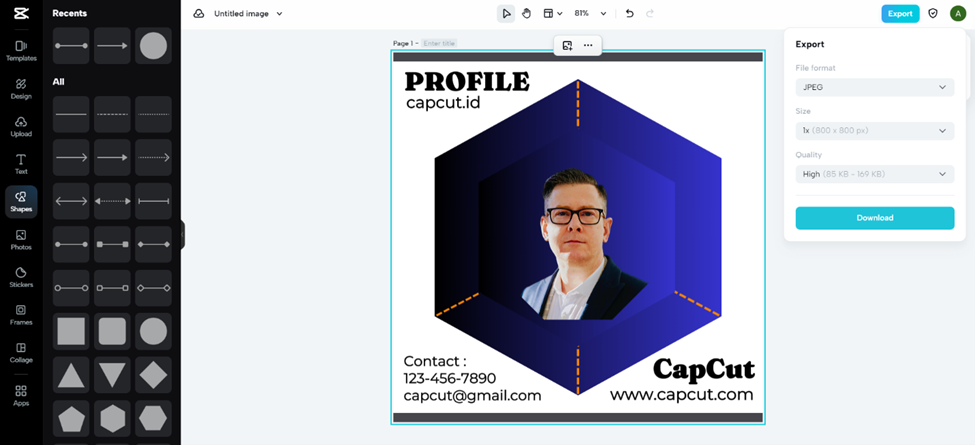The image size is (975, 445).
Task: Insert the square shape
Action: pyautogui.click(x=71, y=332)
